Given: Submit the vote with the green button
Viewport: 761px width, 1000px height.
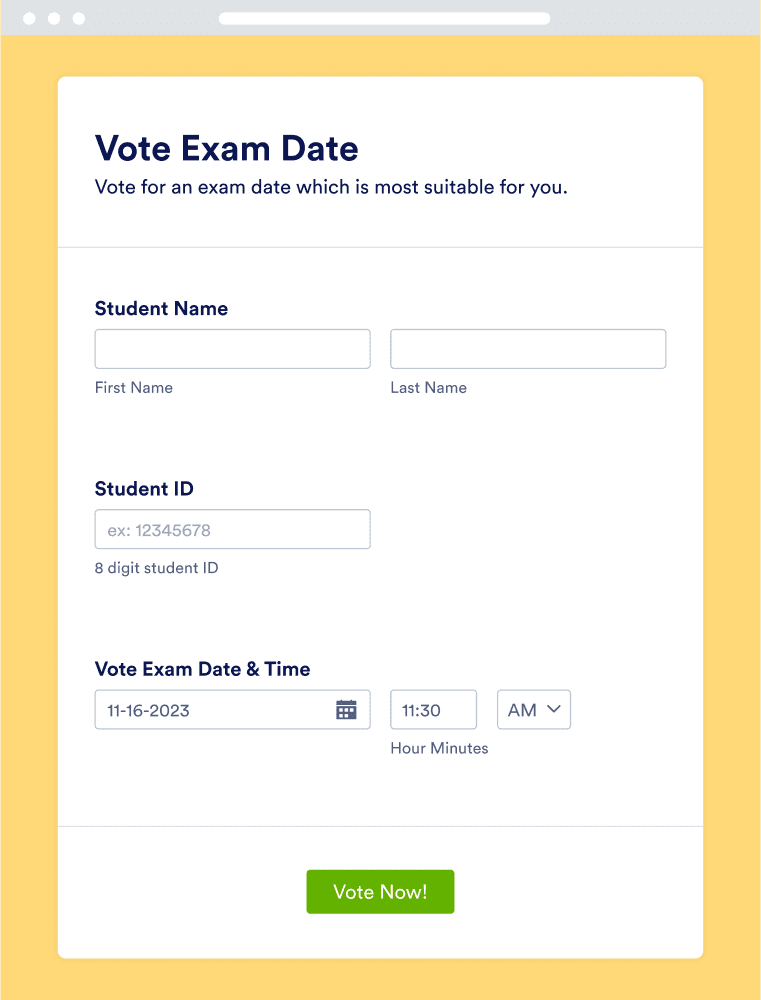Looking at the screenshot, I should [380, 891].
